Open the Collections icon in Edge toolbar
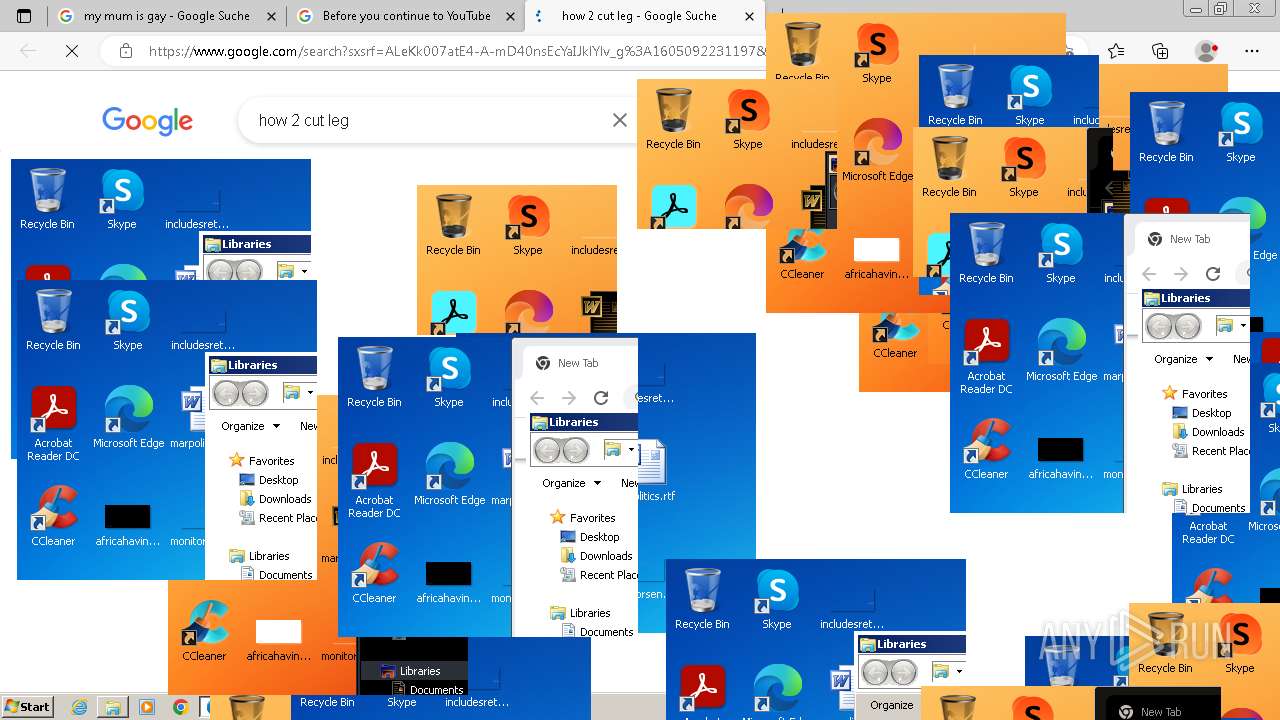1280x720 pixels. pyautogui.click(x=1160, y=51)
